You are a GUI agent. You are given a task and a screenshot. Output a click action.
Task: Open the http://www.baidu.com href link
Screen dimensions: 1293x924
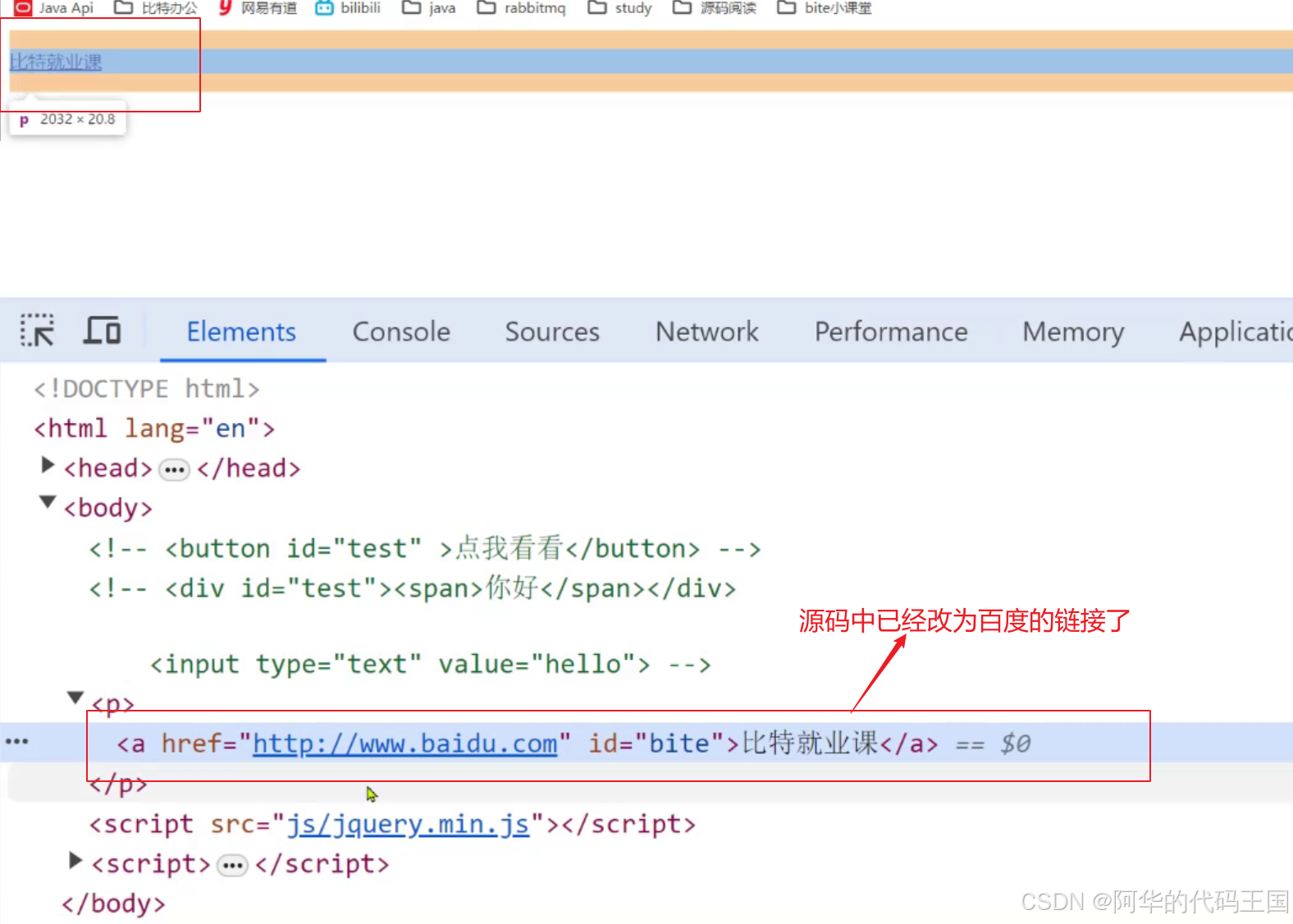tap(404, 743)
